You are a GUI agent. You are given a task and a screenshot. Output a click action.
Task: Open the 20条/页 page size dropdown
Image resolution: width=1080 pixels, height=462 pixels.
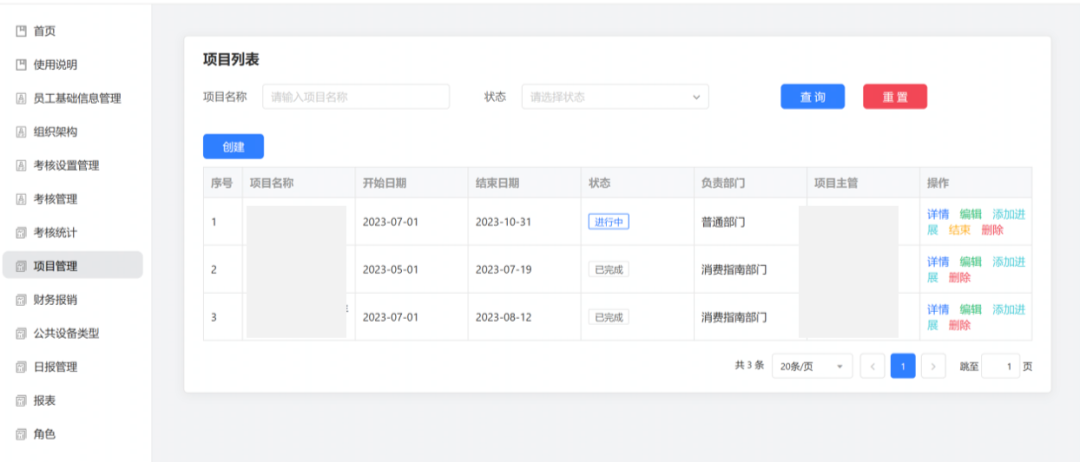tap(812, 366)
